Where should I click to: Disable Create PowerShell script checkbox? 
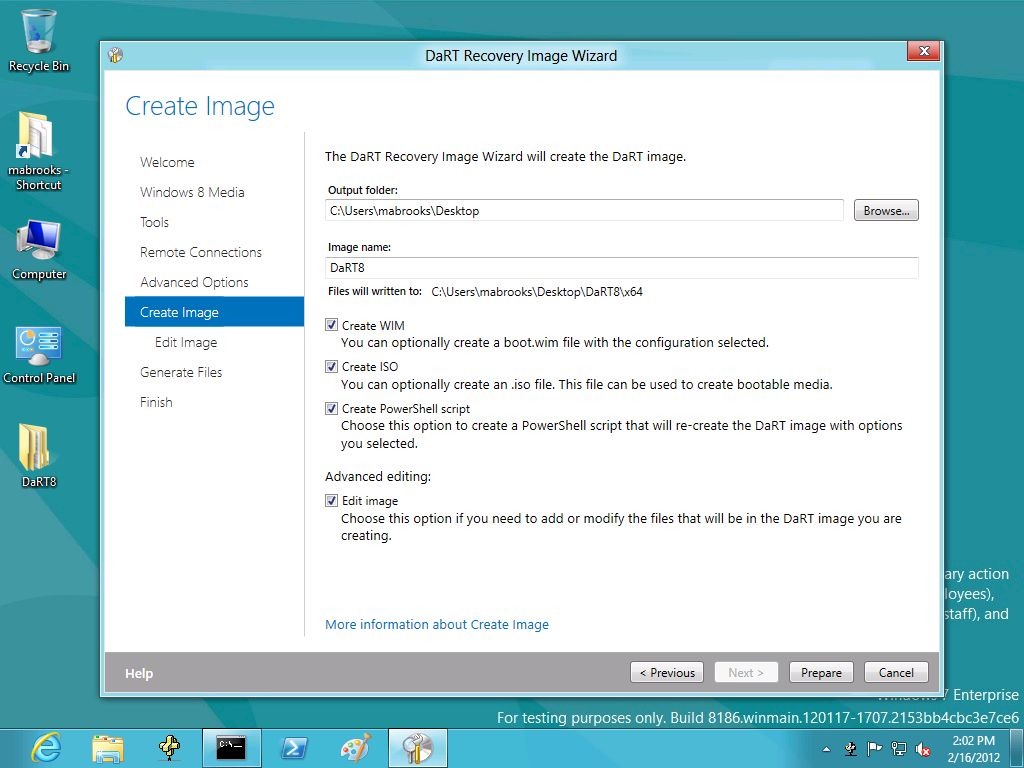pyautogui.click(x=332, y=408)
